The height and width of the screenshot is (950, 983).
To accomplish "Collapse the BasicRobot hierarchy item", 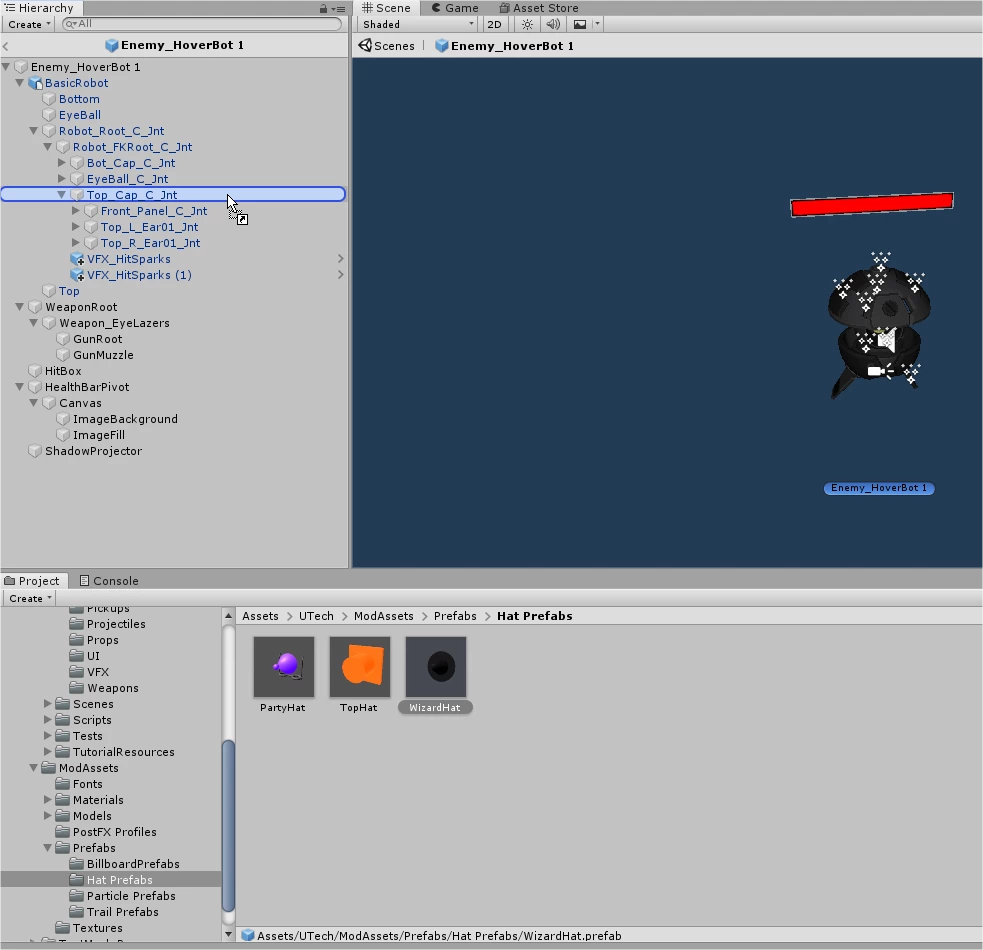I will (x=20, y=83).
